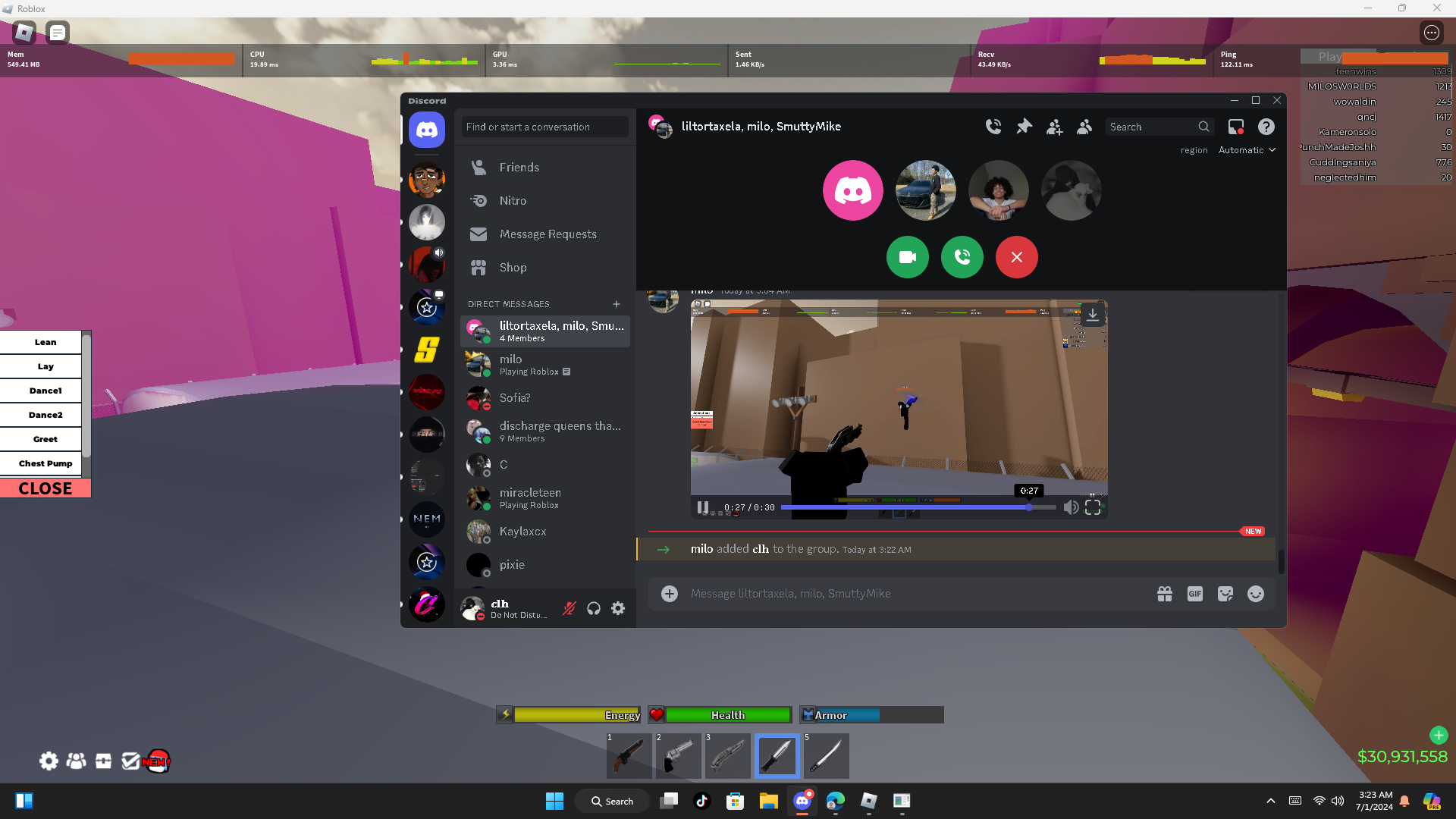Select Lean emote button

pos(41,342)
